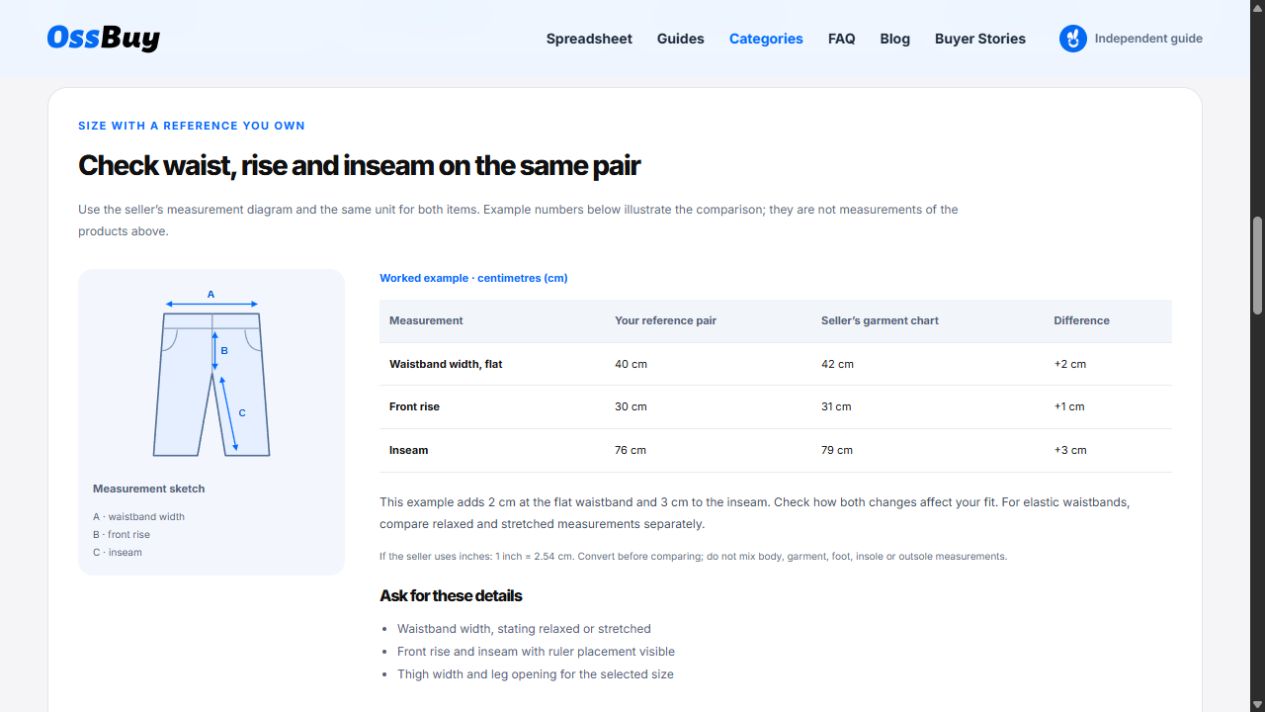Click the OssBuy logo
The height and width of the screenshot is (712, 1265).
[103, 38]
